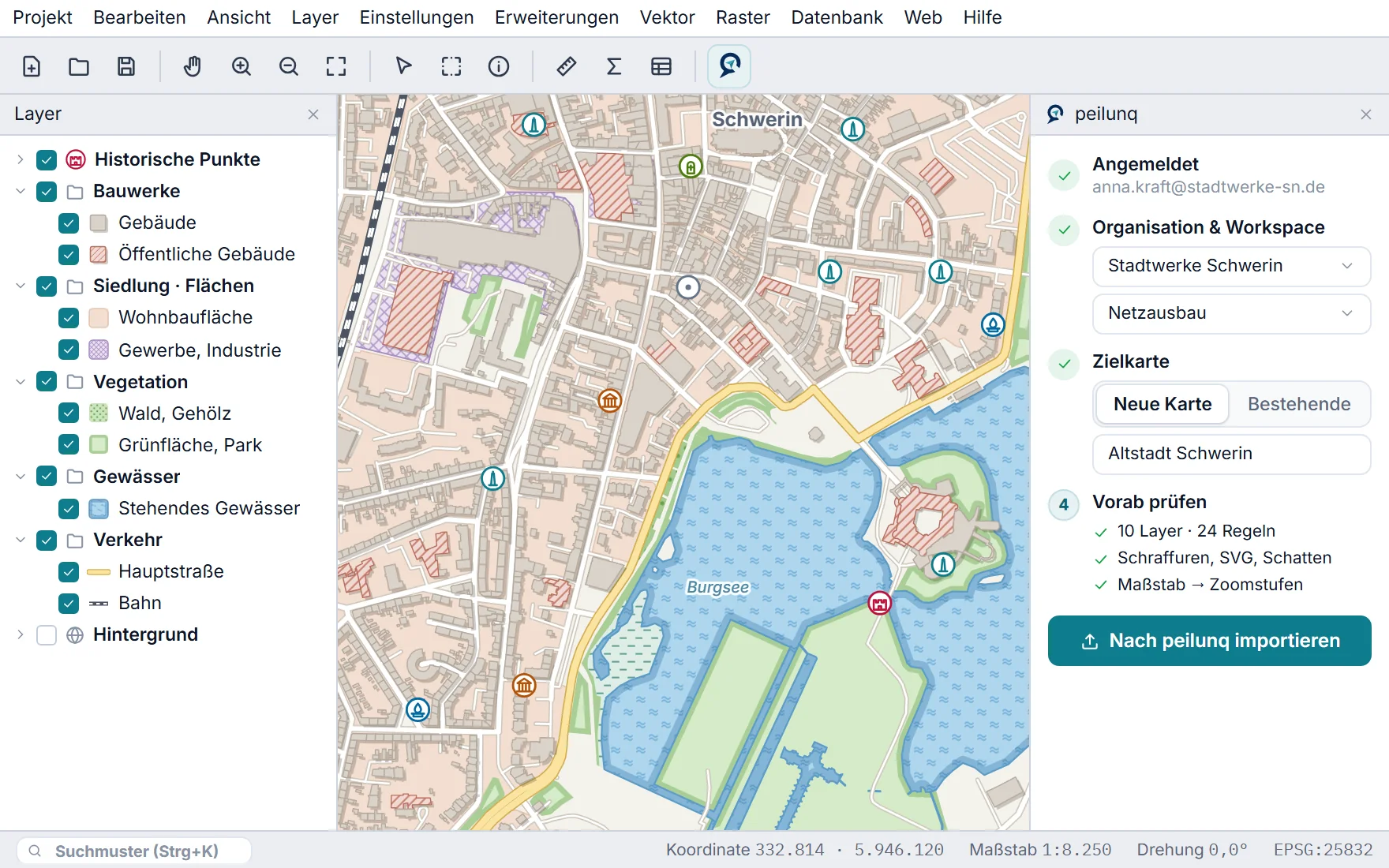Toggle the peilunq plugin toolbar button
This screenshot has height=868, width=1389.
[x=729, y=66]
